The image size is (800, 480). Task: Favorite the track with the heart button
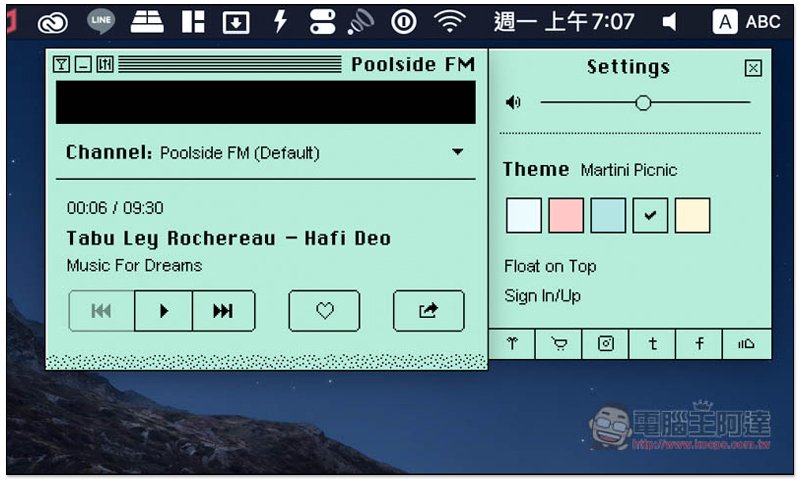(x=324, y=311)
